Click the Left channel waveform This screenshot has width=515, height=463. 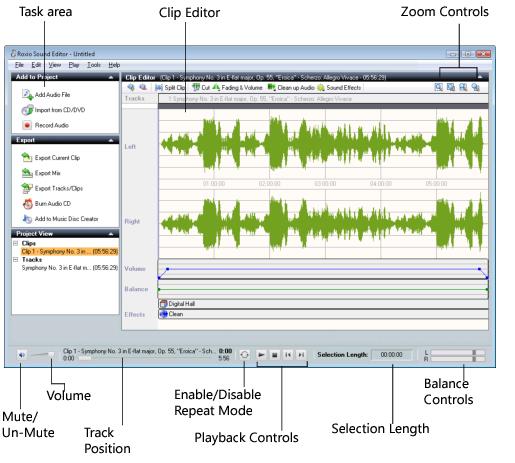click(323, 144)
